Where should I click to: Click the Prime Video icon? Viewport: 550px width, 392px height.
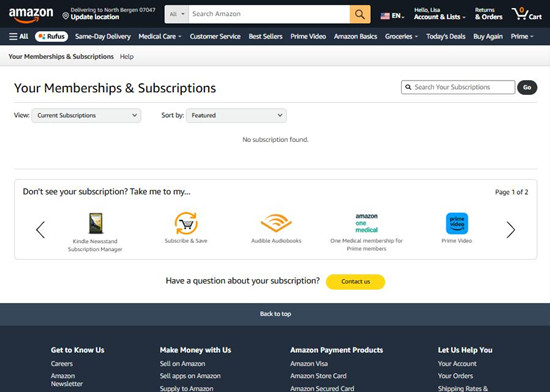tap(457, 223)
